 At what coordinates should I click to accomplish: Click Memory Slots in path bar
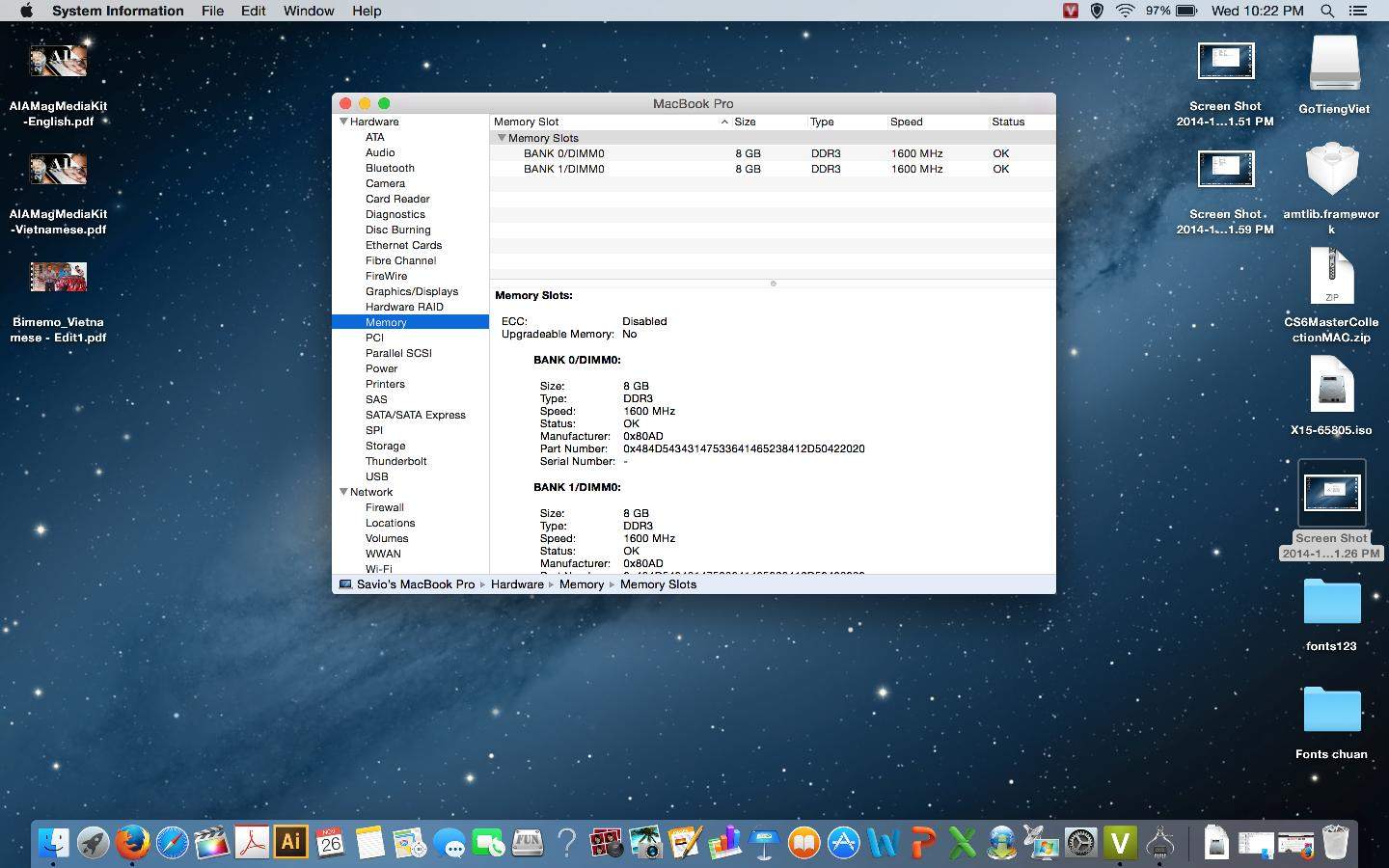(658, 584)
